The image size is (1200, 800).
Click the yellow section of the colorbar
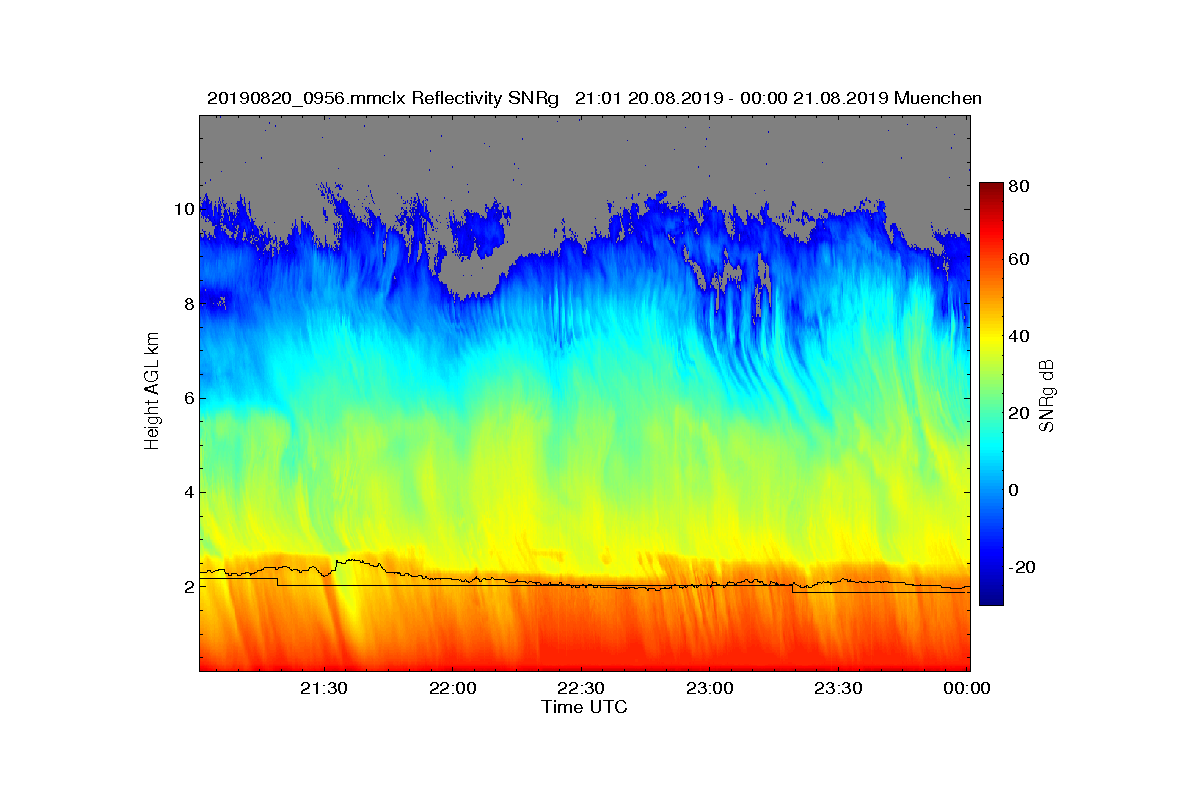tap(991, 340)
